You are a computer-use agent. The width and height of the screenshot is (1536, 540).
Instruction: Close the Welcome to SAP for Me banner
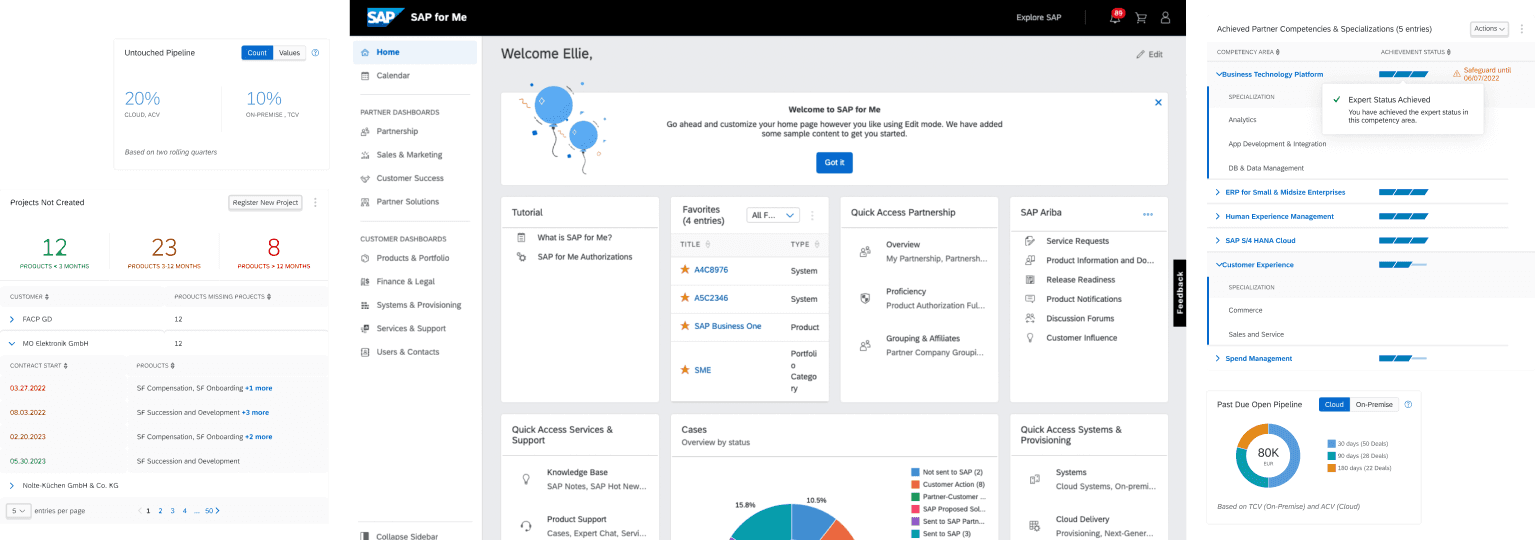[1158, 102]
